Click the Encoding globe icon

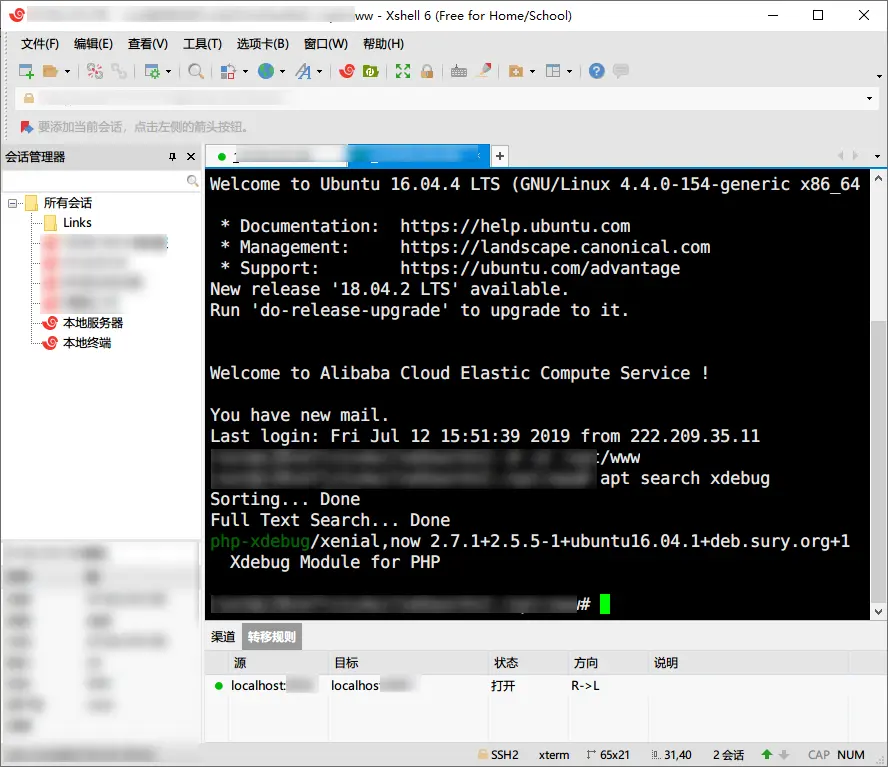tap(266, 71)
